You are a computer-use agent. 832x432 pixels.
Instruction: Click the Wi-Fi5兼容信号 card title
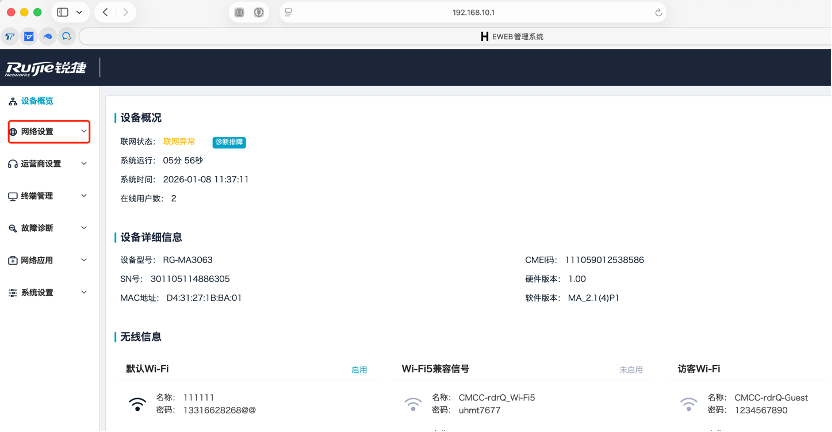click(x=436, y=369)
